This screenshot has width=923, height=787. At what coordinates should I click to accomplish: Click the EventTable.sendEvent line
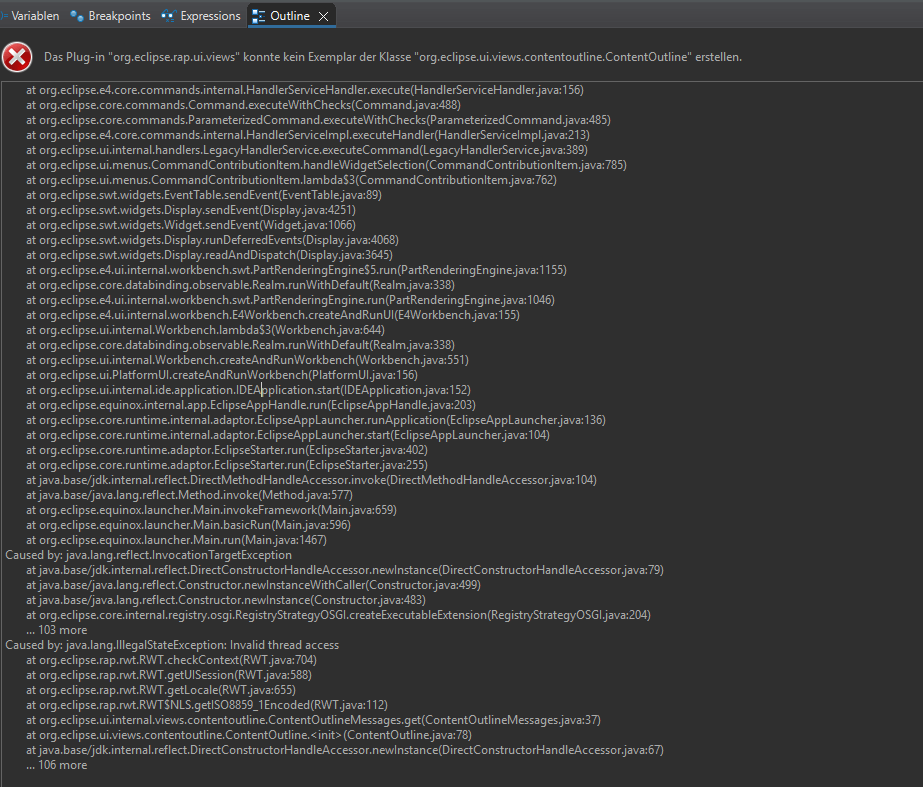click(204, 195)
